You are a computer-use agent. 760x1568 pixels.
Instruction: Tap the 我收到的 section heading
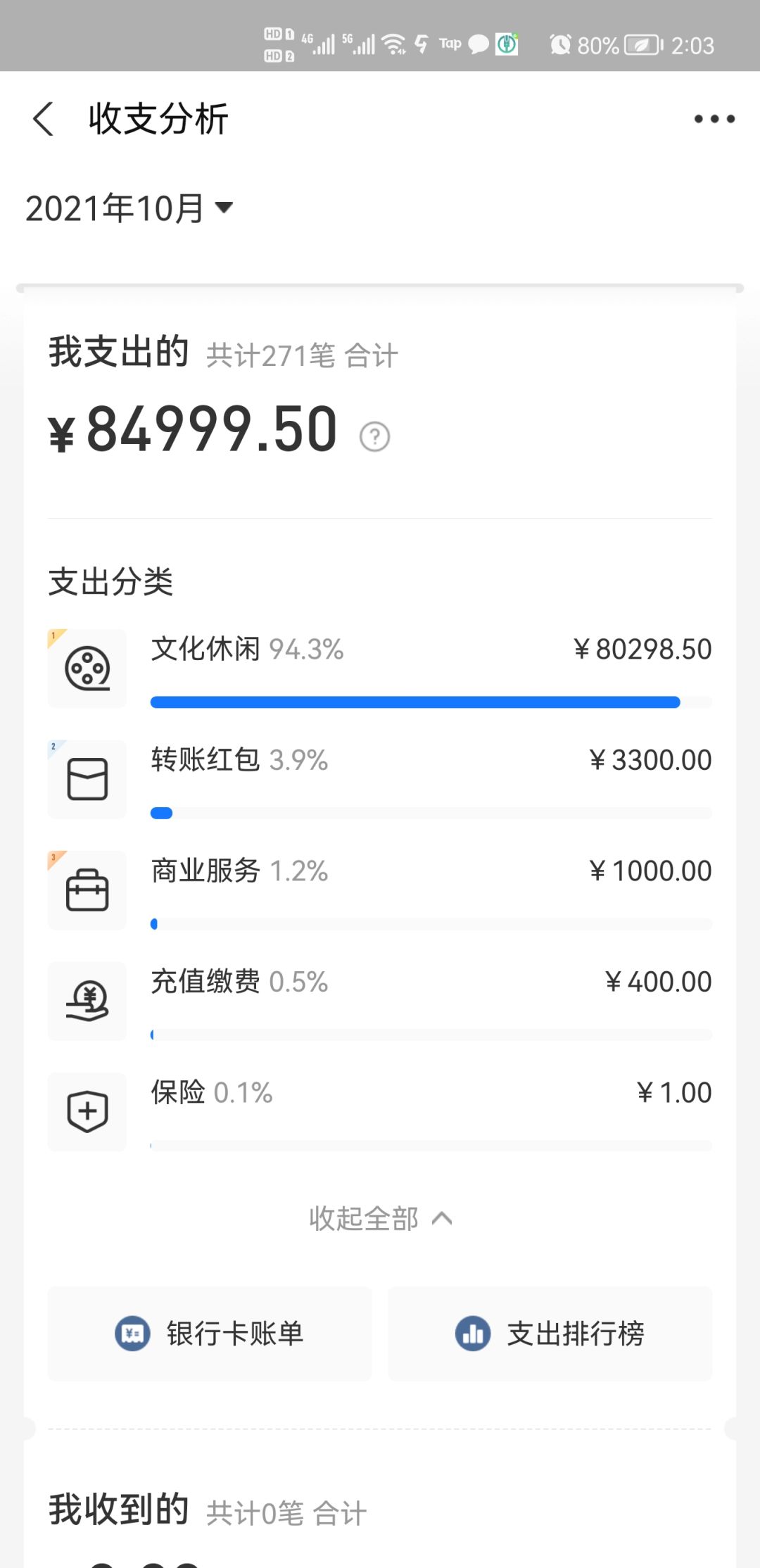(118, 1510)
